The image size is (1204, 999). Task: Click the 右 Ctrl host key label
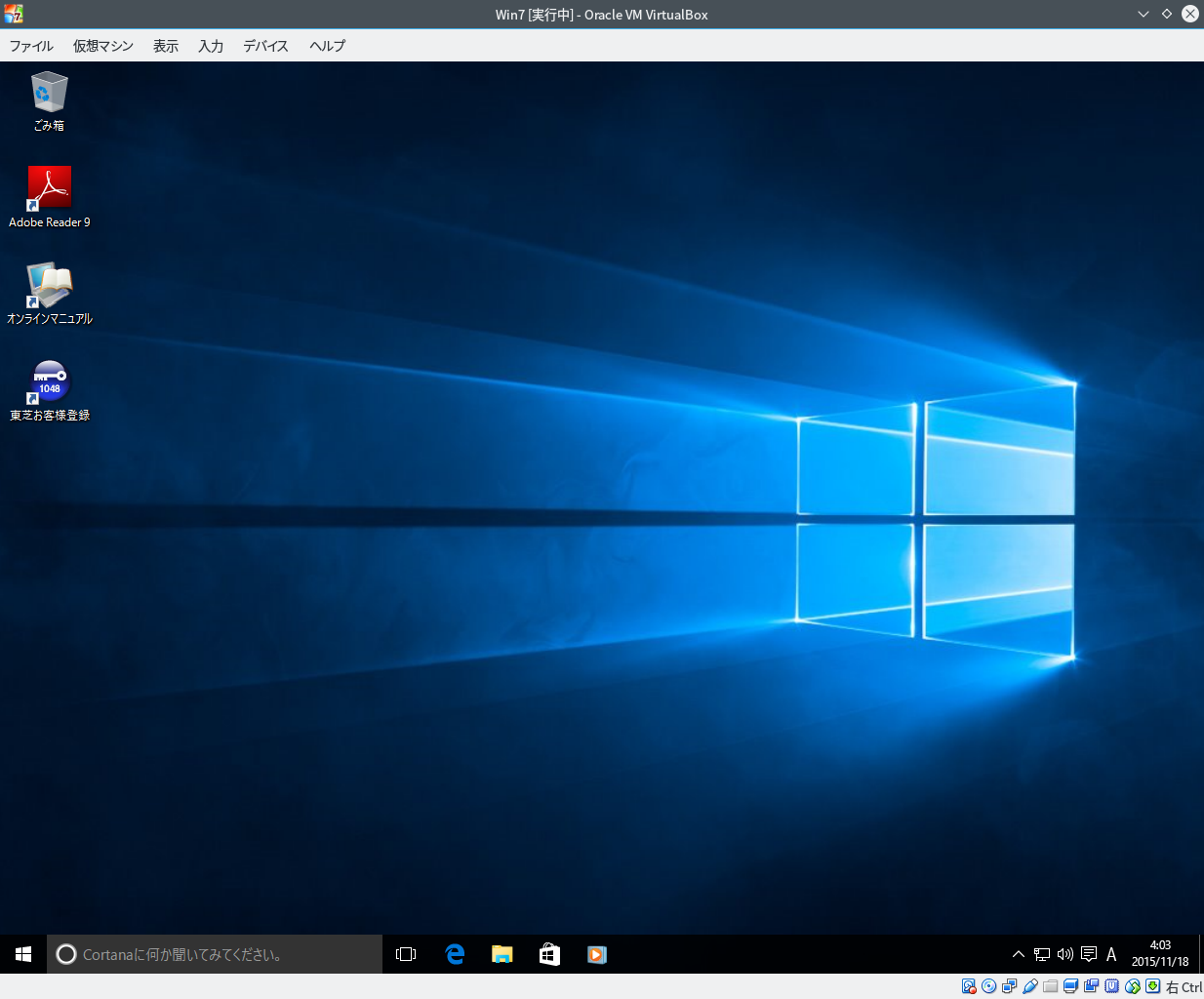pyautogui.click(x=1184, y=987)
